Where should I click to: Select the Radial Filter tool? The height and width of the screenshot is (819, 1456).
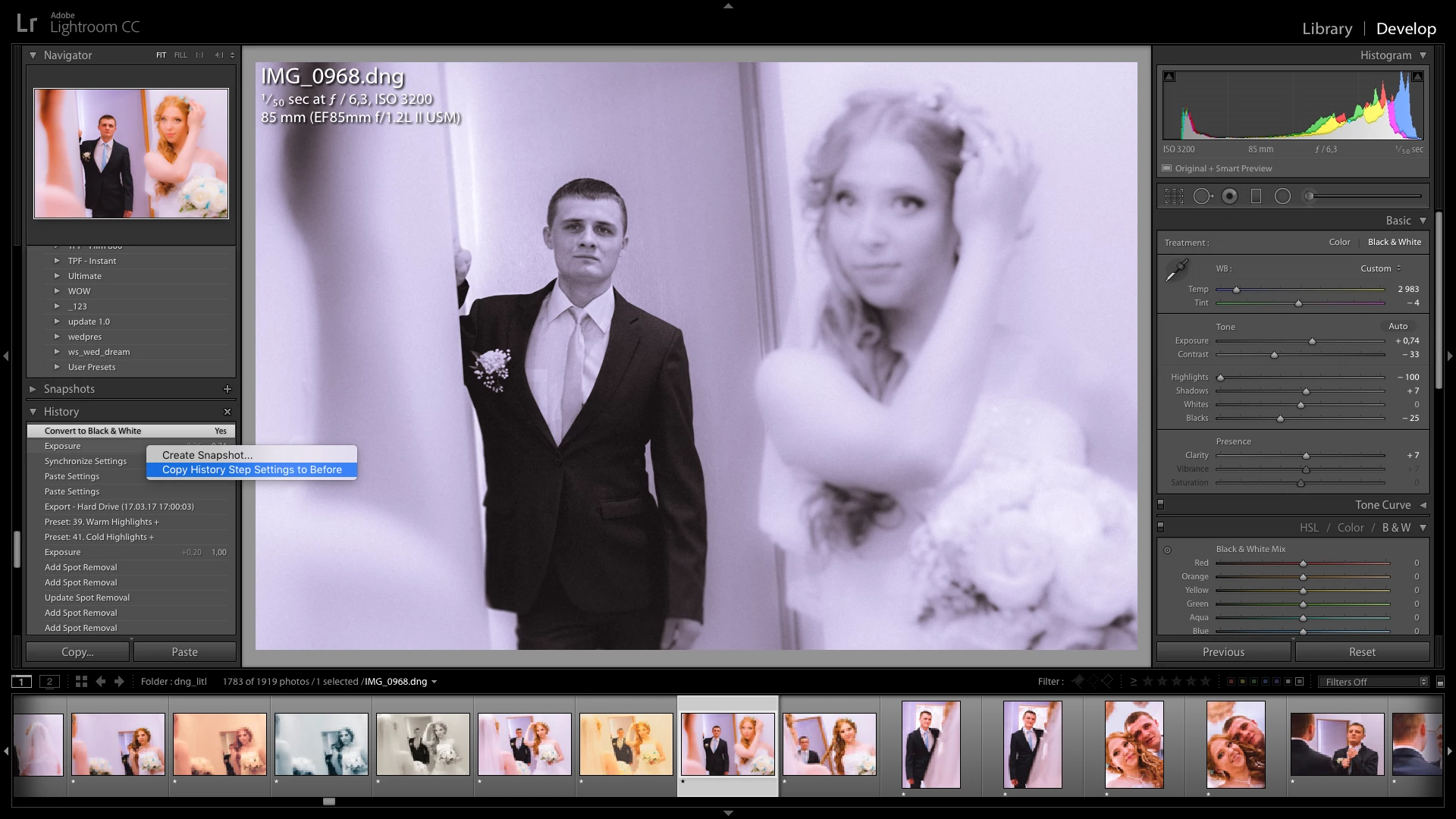point(1282,196)
